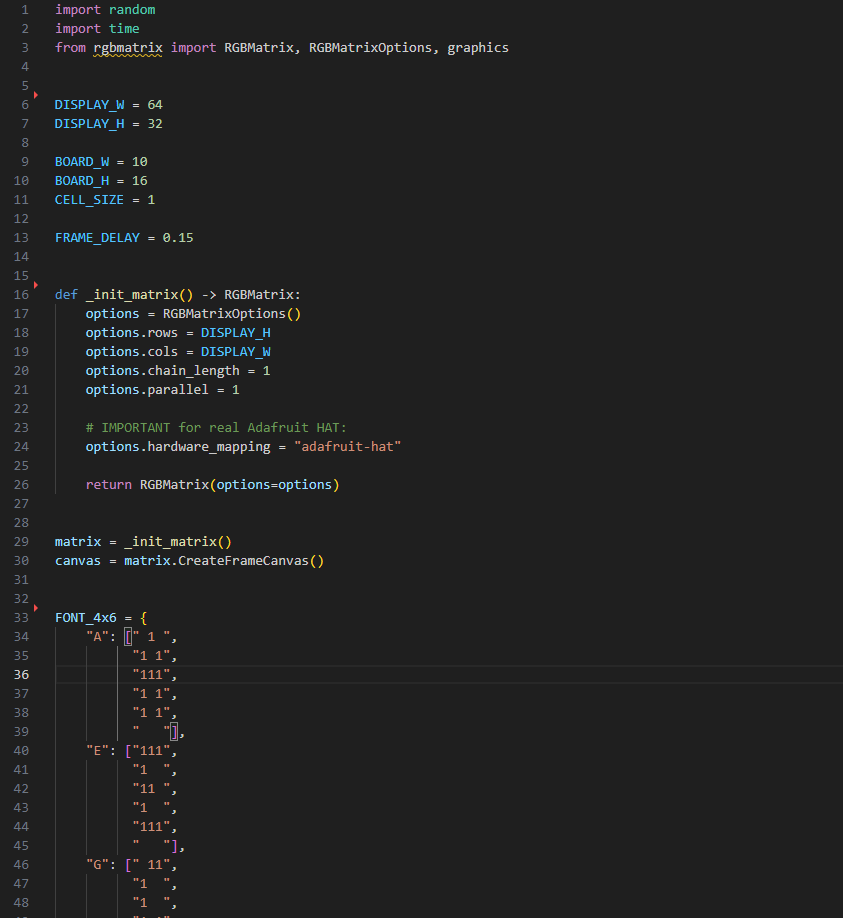This screenshot has height=918, width=843.
Task: Click line number 36 in the gutter
Action: (x=22, y=674)
